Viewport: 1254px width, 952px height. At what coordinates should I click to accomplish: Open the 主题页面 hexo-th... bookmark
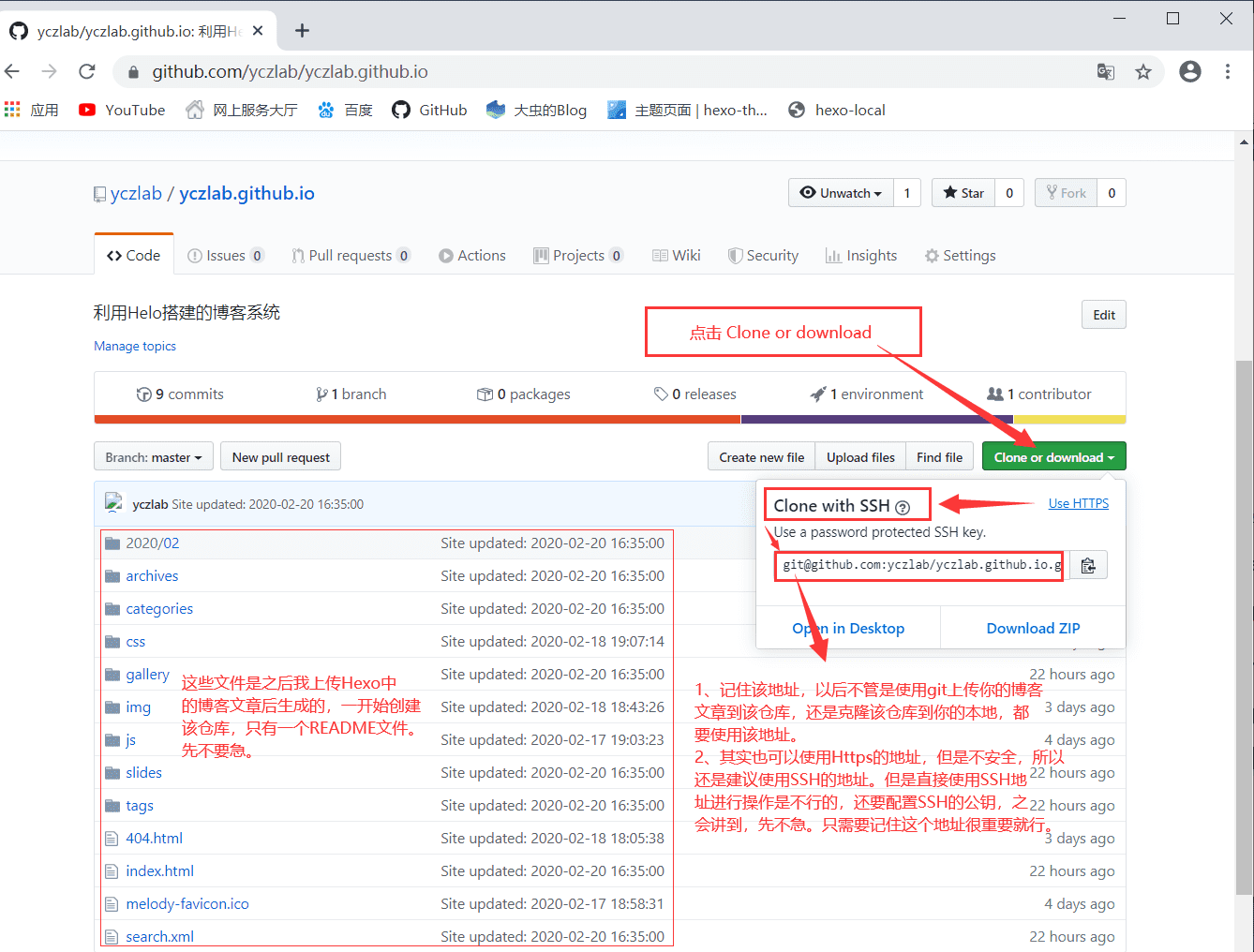(x=688, y=110)
